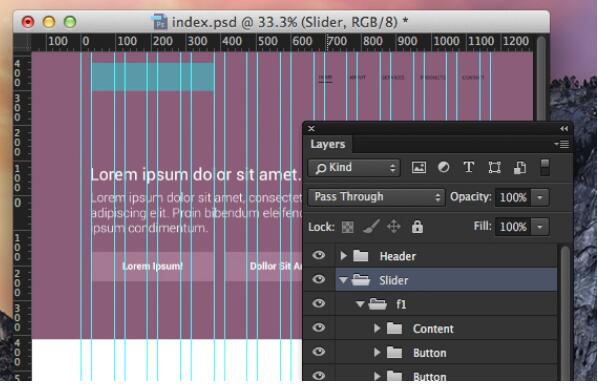Lock position move icon
The width and height of the screenshot is (598, 388).
394,227
